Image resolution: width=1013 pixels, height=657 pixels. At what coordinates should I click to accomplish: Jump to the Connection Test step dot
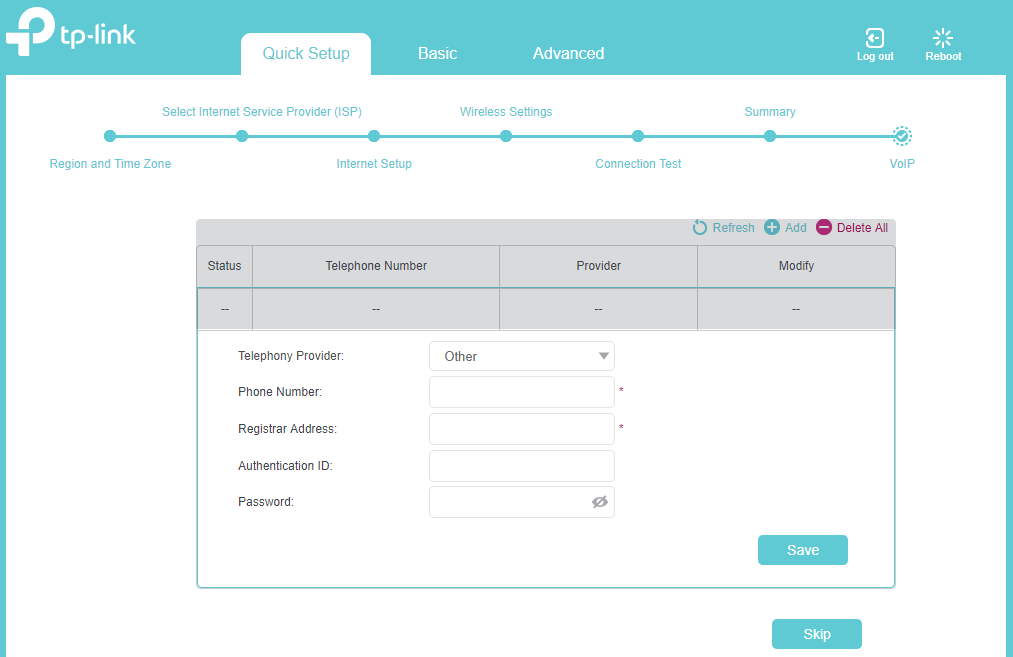(638, 136)
